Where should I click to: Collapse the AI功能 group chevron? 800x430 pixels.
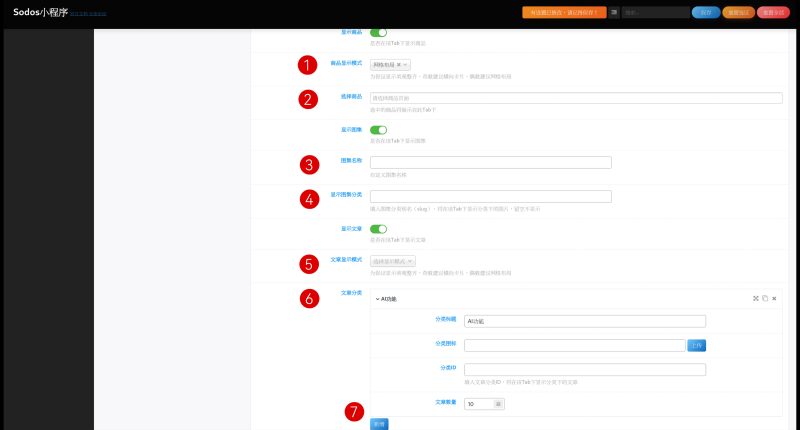377,298
